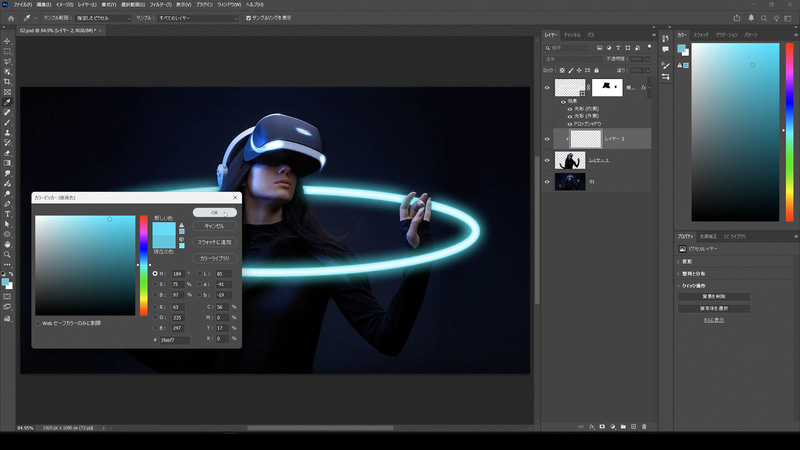Select the Move tool
The height and width of the screenshot is (450, 800).
[7, 41]
